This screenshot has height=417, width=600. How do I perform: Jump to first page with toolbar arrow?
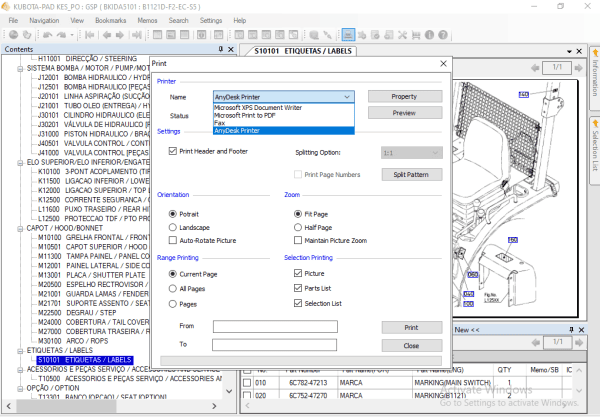90,35
